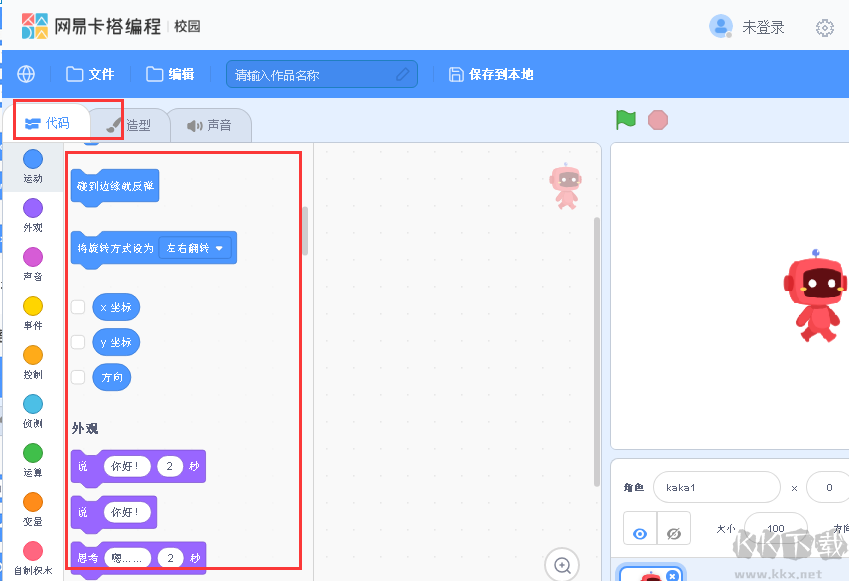Select the 事件 block category
This screenshot has height=581, width=849.
33,314
